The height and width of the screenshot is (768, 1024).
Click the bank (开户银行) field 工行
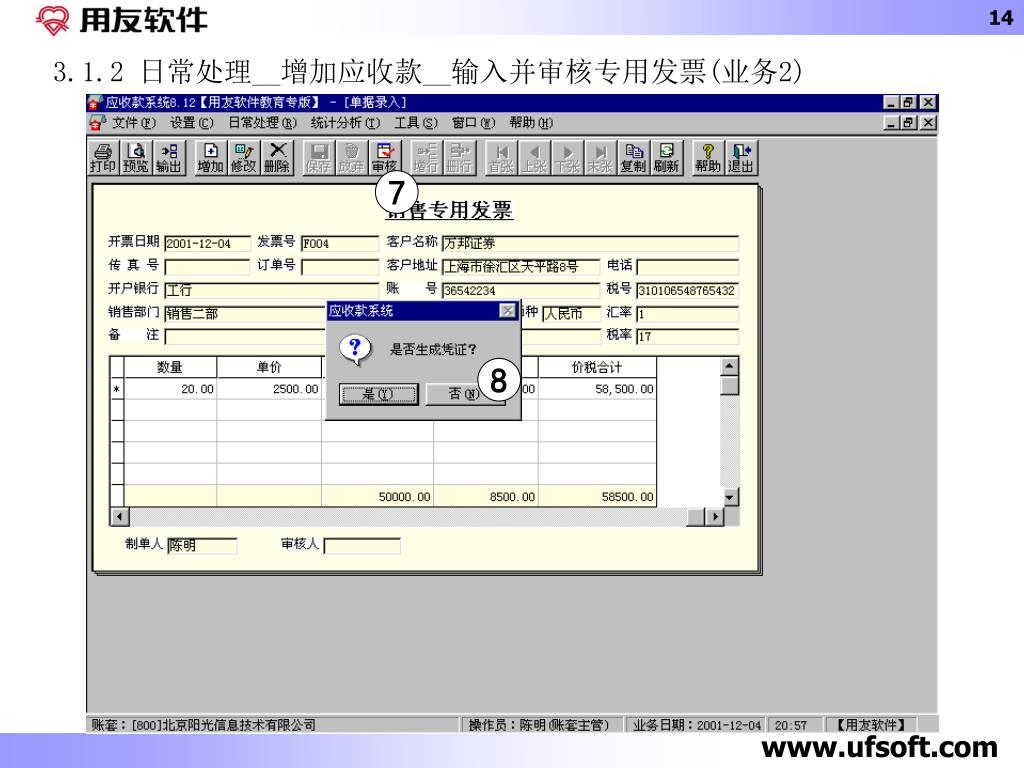[272, 290]
